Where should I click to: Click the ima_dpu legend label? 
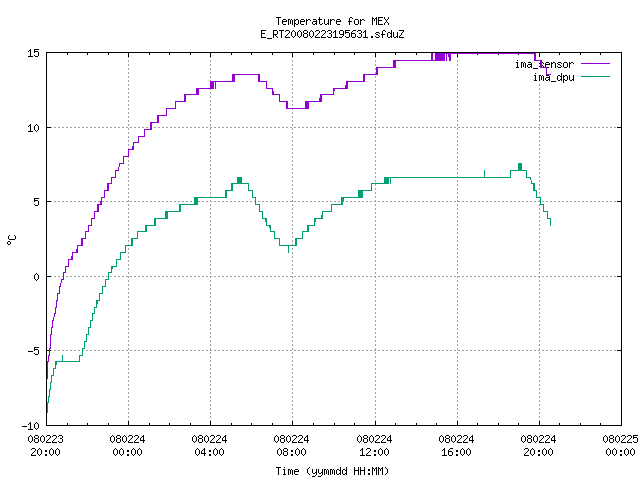pyautogui.click(x=553, y=77)
